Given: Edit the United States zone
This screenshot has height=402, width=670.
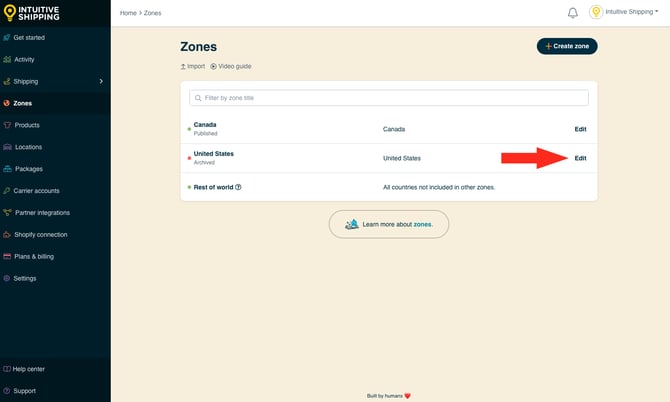Looking at the screenshot, I should coord(580,158).
